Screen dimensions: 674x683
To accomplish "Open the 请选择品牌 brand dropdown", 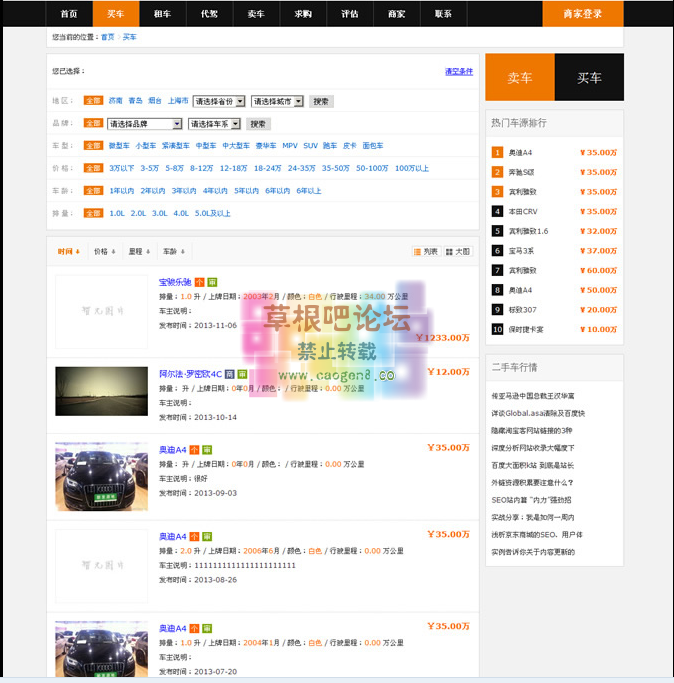I will click(144, 124).
